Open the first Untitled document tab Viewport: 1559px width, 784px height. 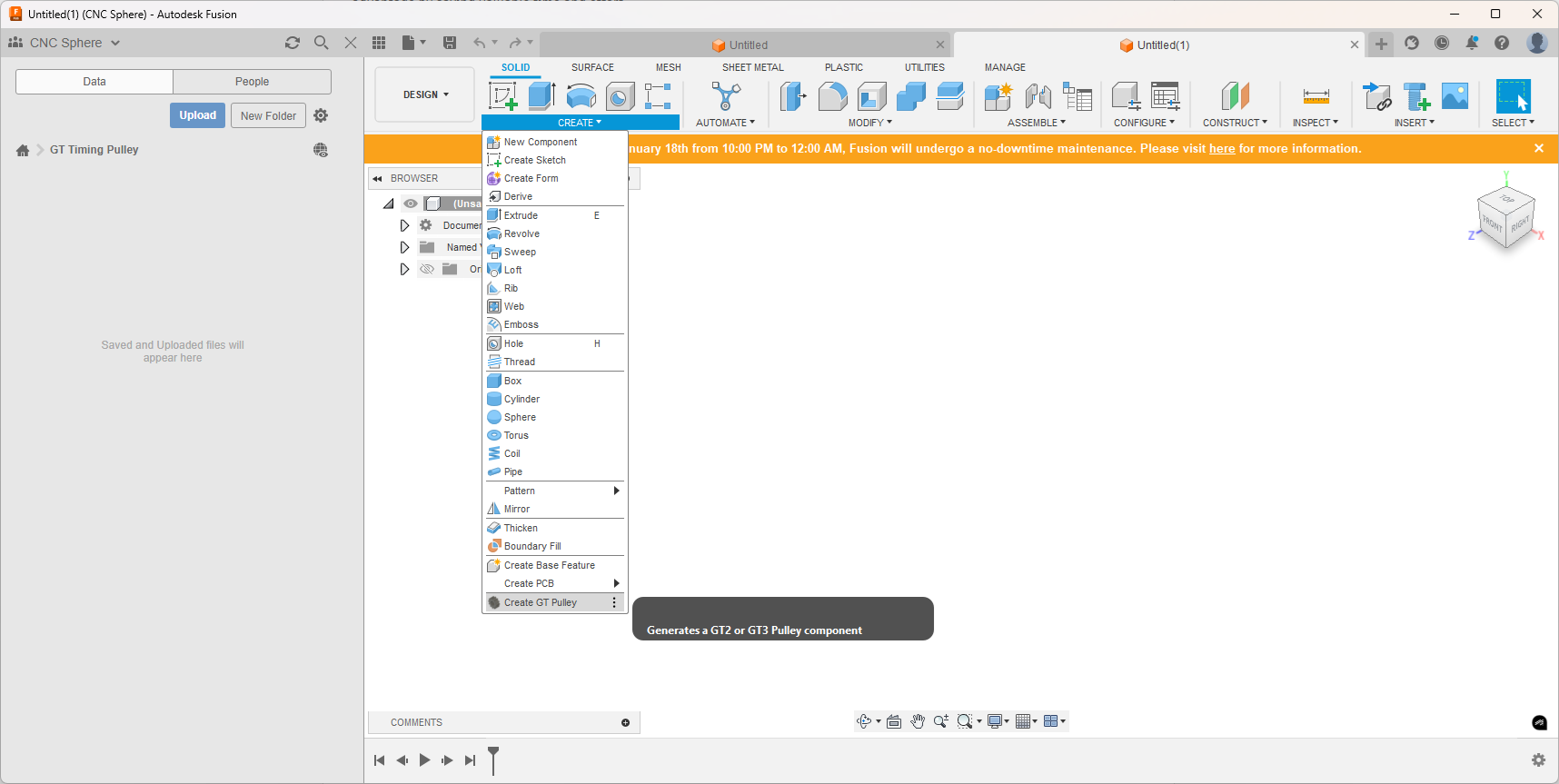(x=747, y=45)
